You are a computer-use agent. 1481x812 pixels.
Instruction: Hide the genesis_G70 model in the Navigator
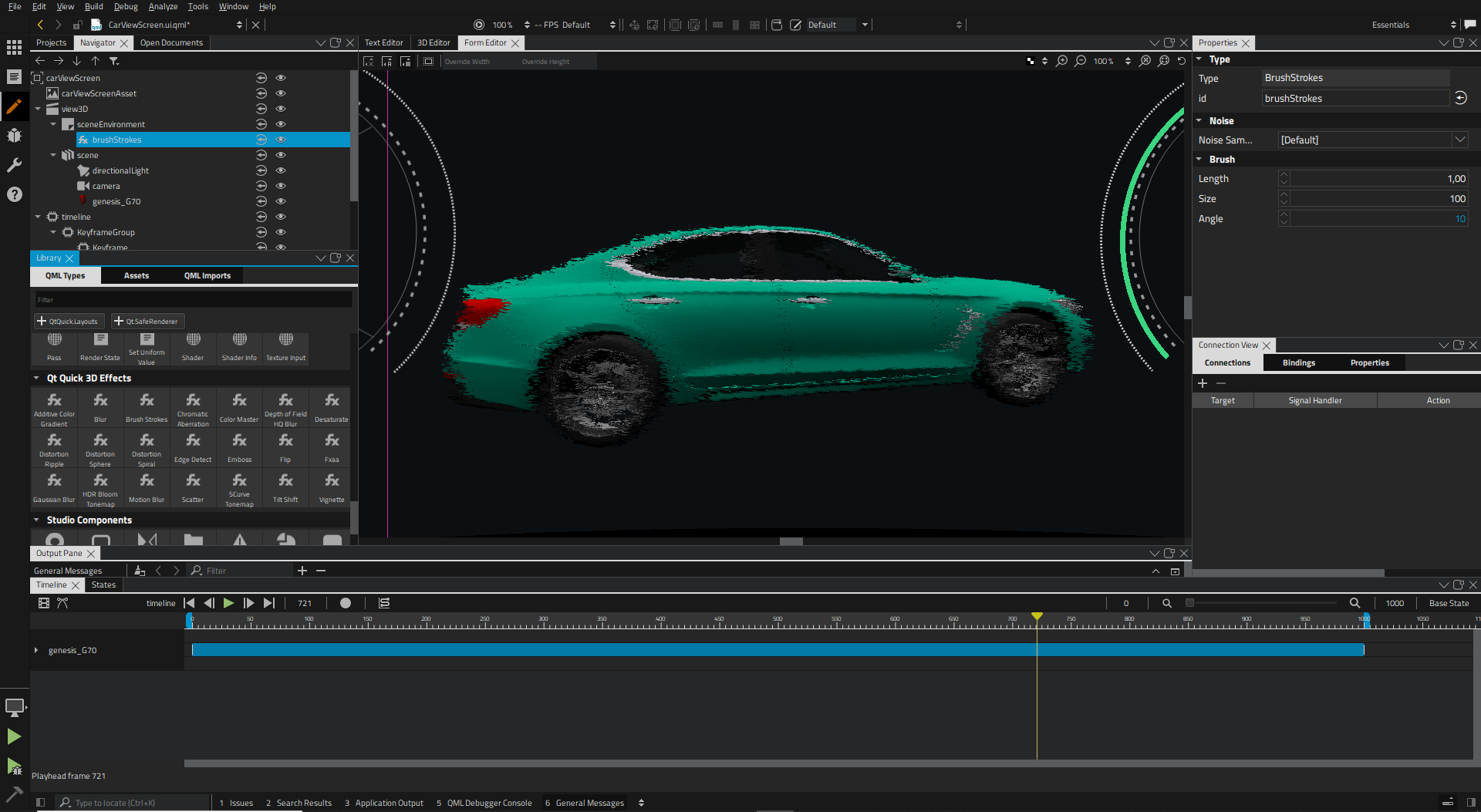(281, 201)
